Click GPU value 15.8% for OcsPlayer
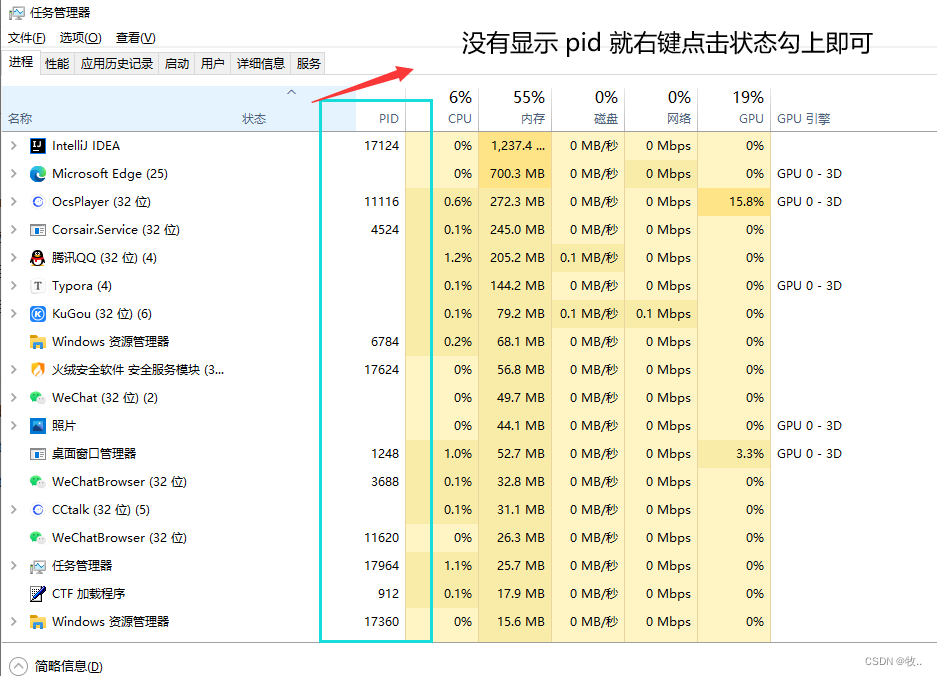Screen dimensions: 937x676 [x=746, y=202]
